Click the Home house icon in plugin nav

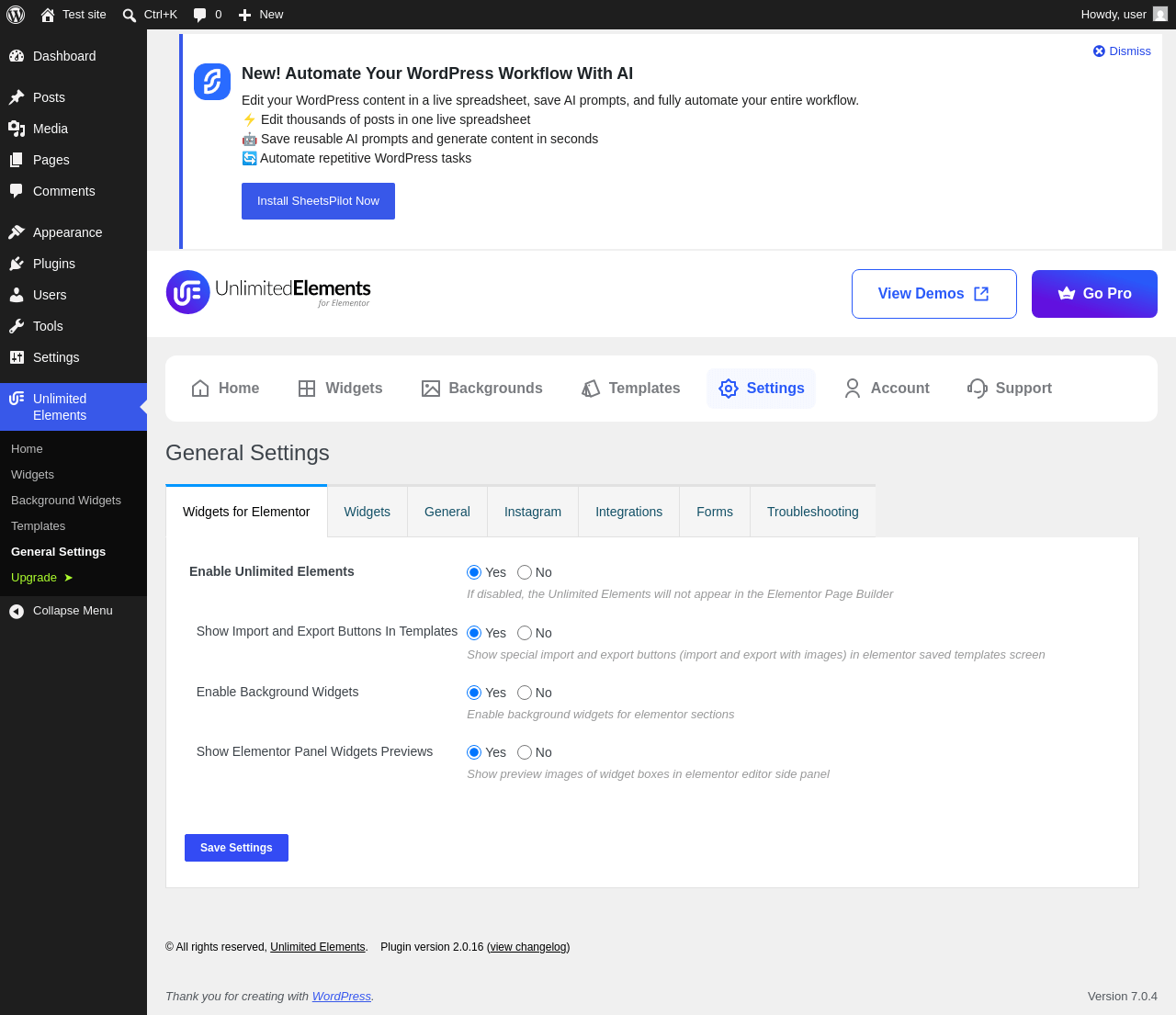tap(200, 389)
